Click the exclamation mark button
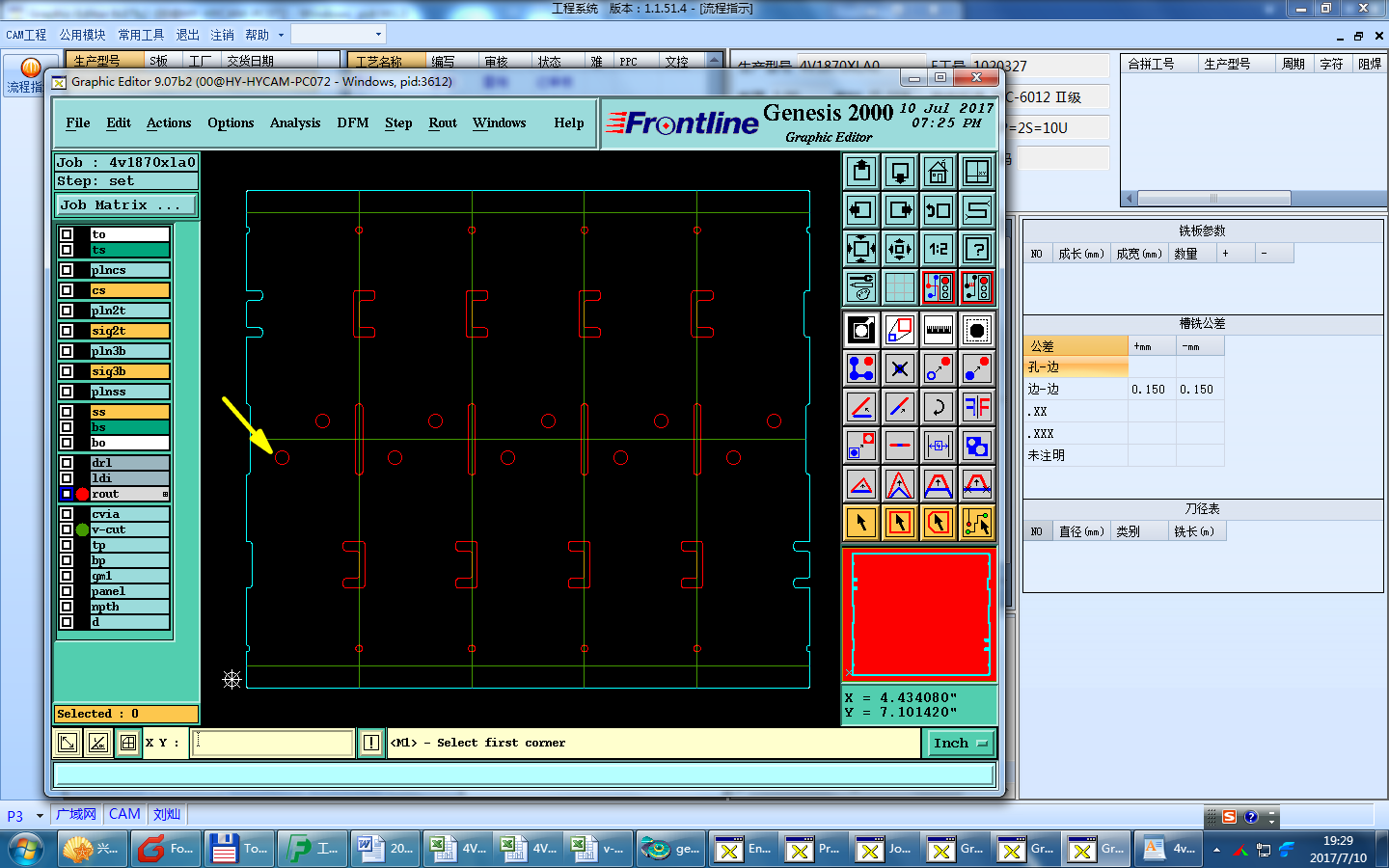Viewport: 1389px width, 868px height. coord(371,743)
